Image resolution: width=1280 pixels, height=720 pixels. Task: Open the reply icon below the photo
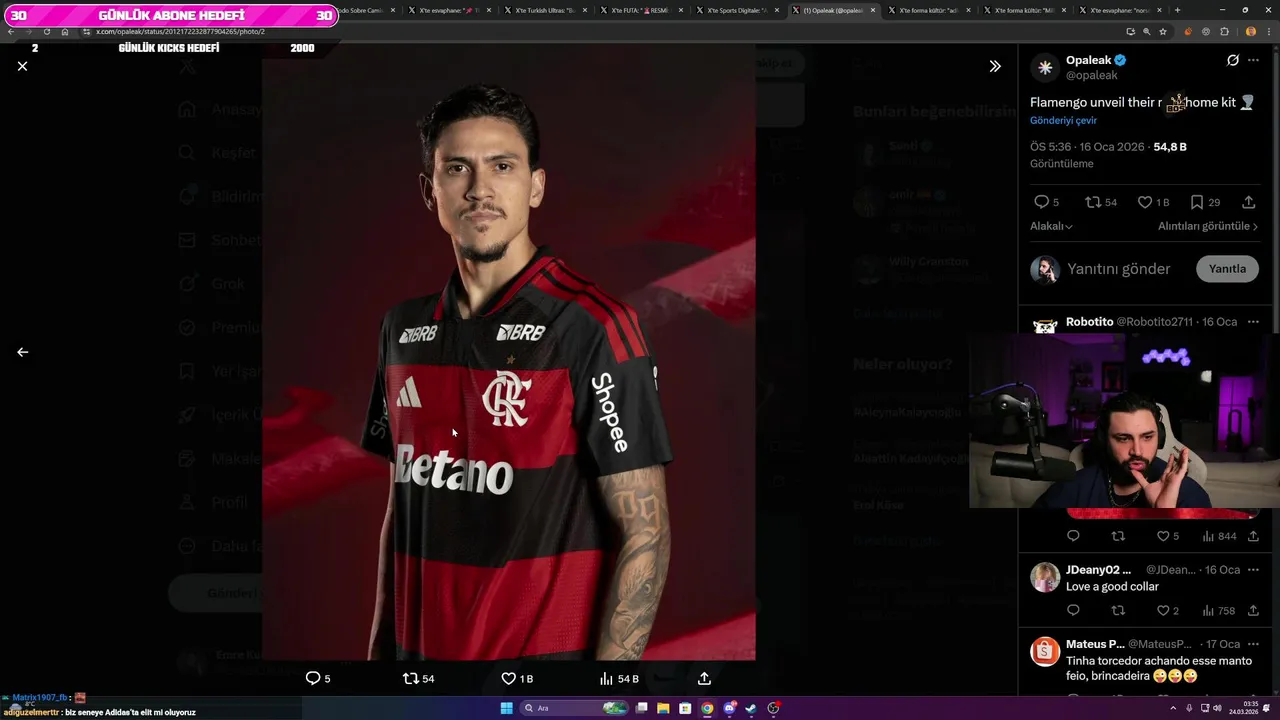[x=312, y=678]
